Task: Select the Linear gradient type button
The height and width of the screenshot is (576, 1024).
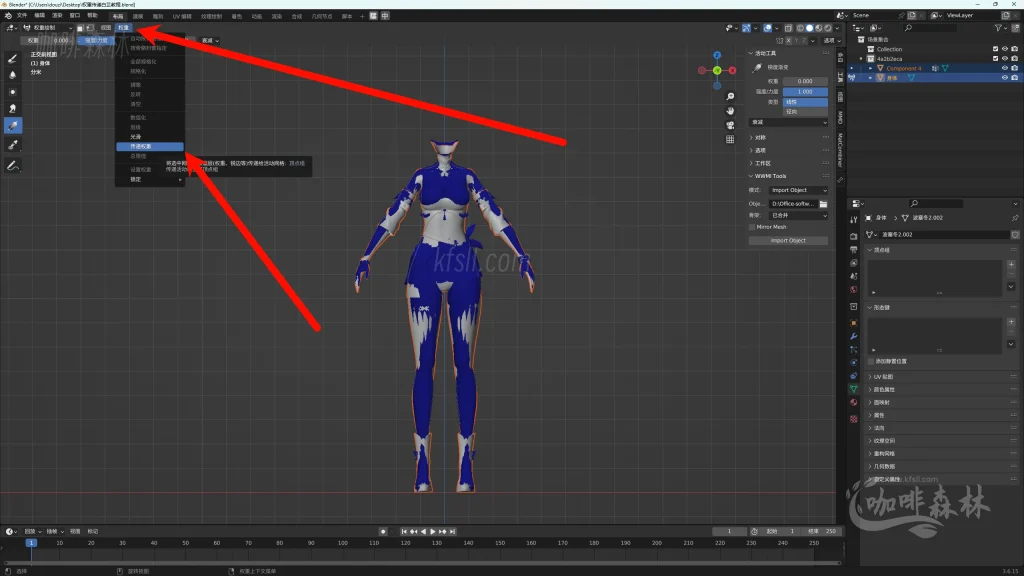Action: pyautogui.click(x=805, y=102)
